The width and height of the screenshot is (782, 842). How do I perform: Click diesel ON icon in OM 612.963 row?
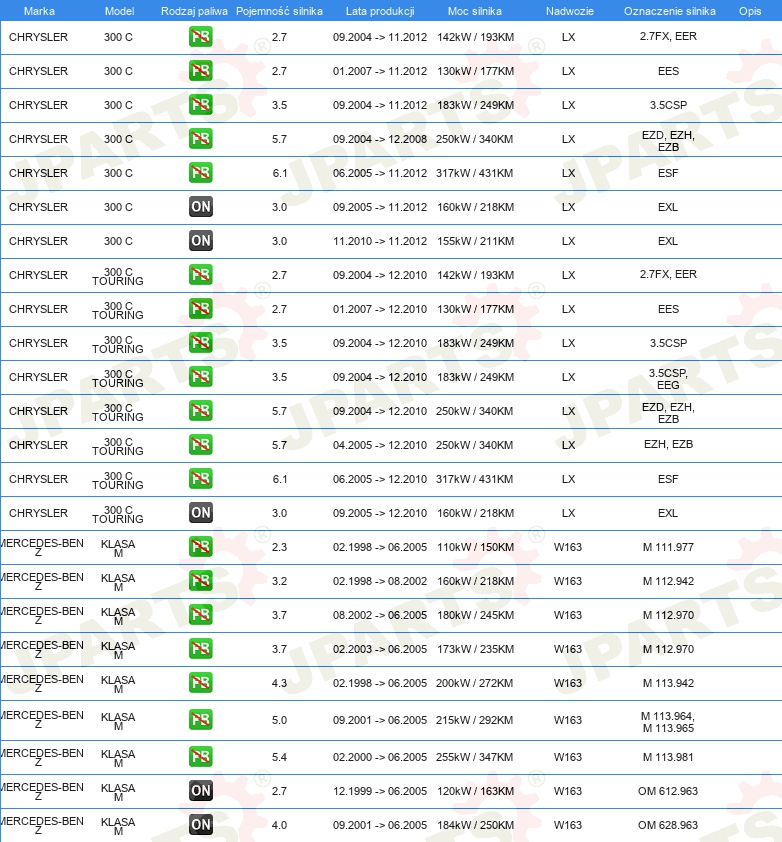tap(200, 790)
